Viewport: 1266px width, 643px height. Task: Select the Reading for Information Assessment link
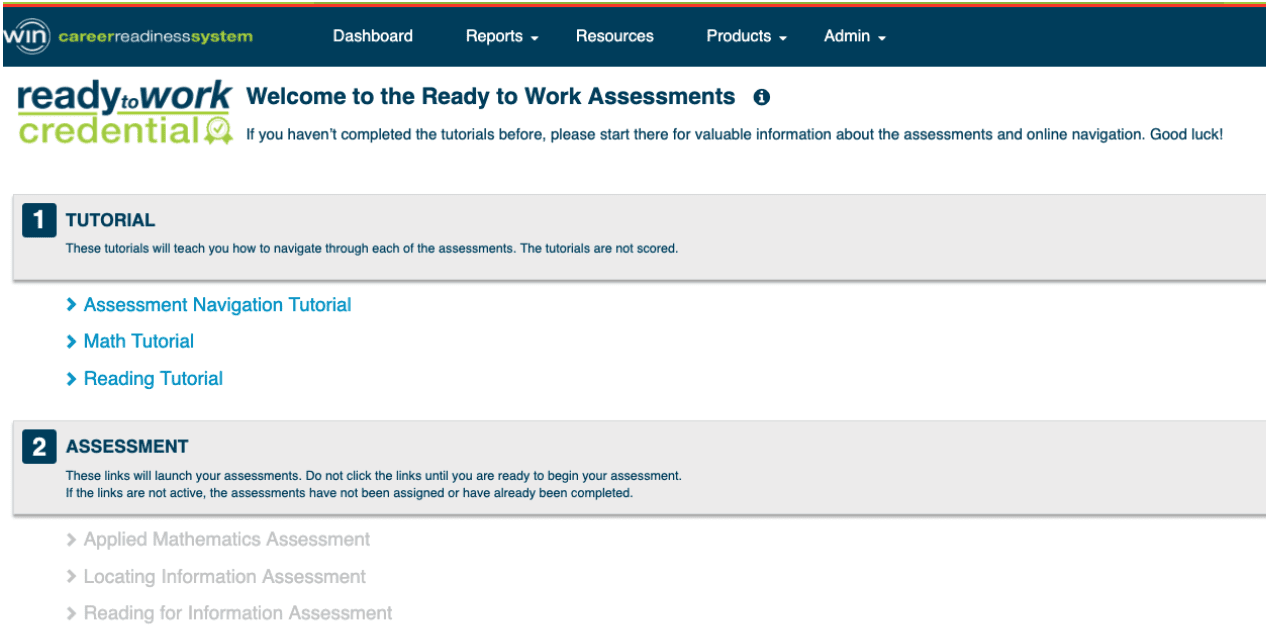coord(238,614)
